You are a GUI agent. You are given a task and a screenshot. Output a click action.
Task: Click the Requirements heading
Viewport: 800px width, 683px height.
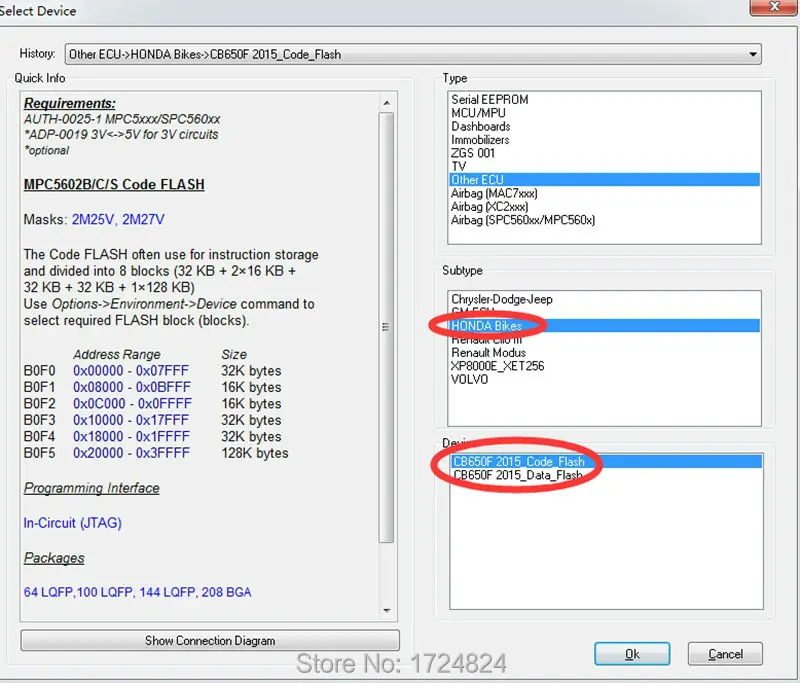(69, 103)
